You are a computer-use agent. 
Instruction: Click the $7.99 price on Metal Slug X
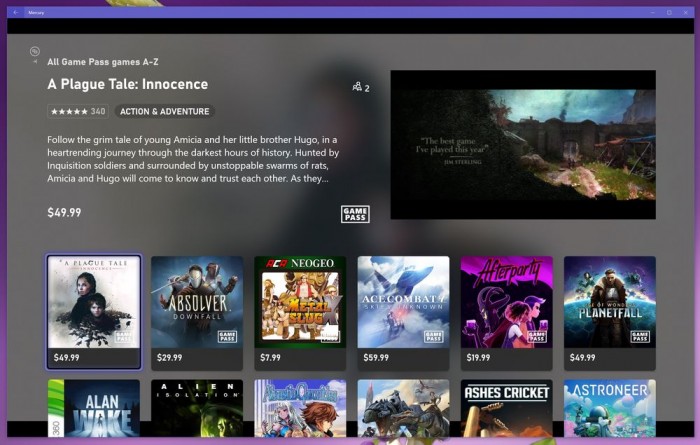(x=271, y=358)
